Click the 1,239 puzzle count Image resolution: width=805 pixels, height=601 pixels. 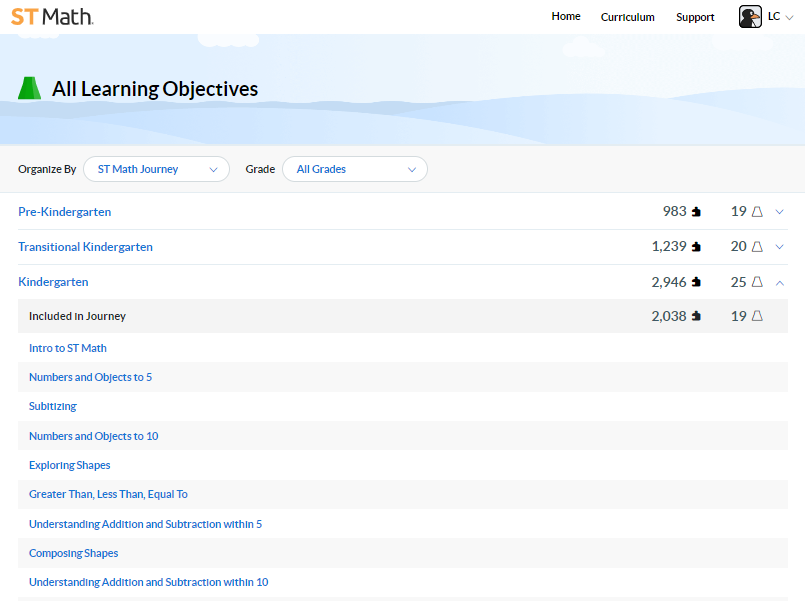coord(669,247)
